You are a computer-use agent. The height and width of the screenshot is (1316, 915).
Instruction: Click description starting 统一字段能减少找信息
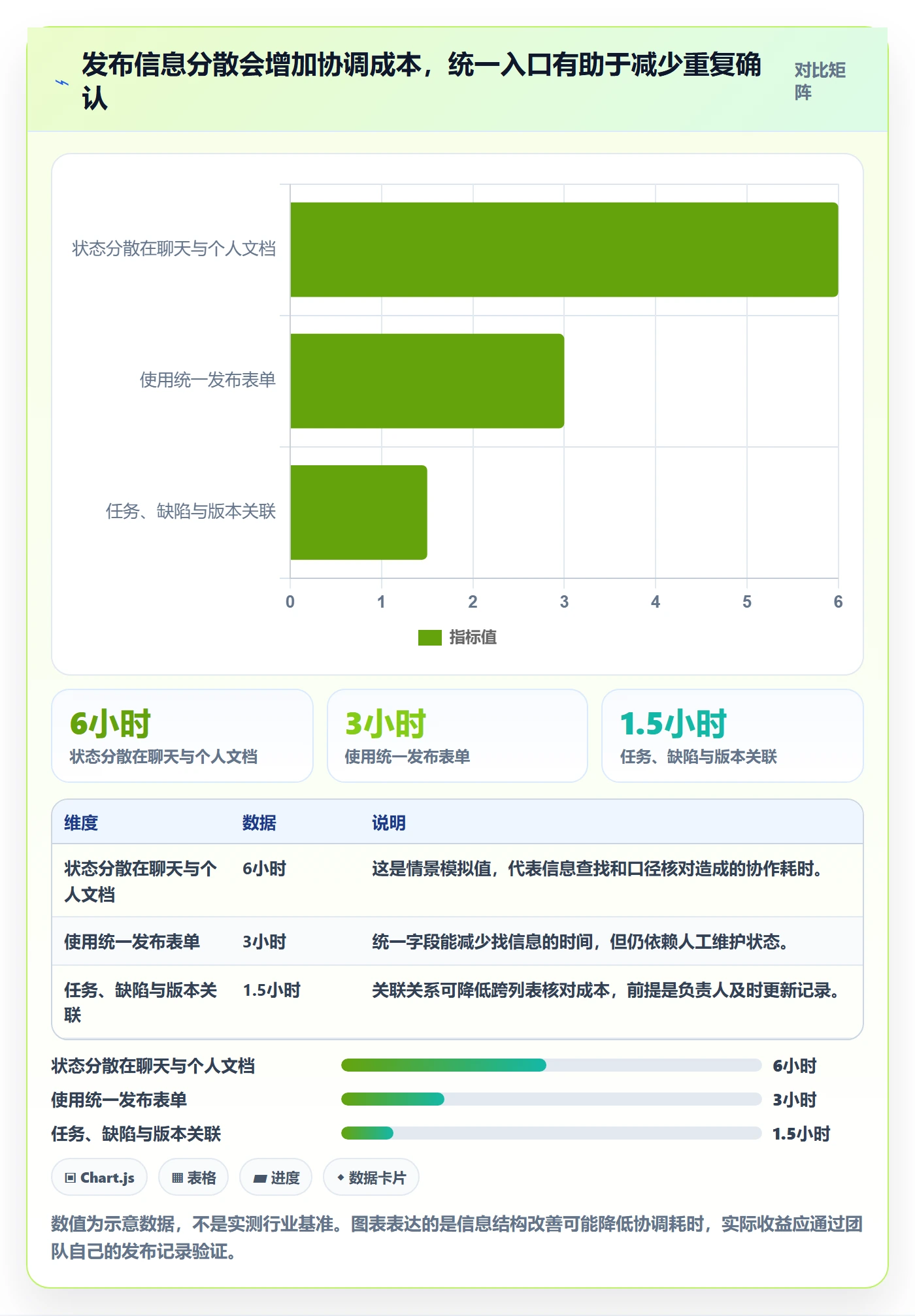click(580, 942)
